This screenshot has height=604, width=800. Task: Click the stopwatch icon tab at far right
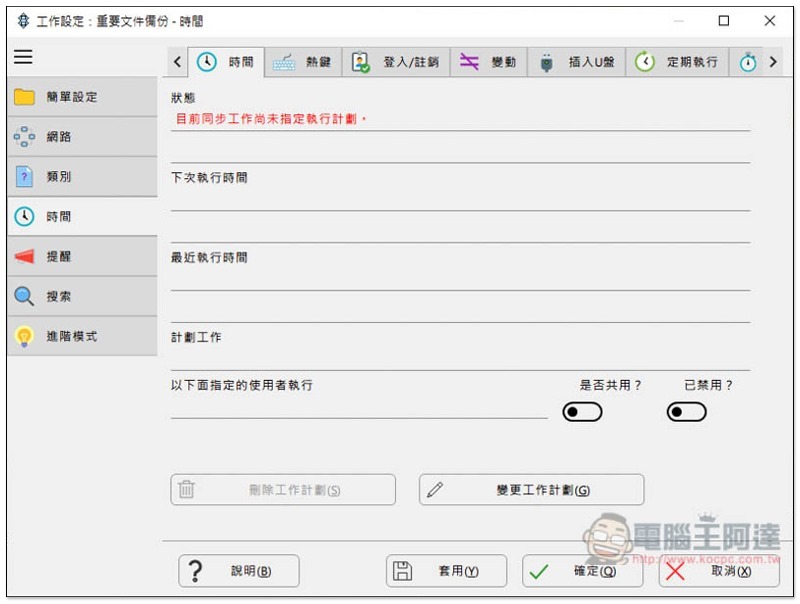point(747,62)
